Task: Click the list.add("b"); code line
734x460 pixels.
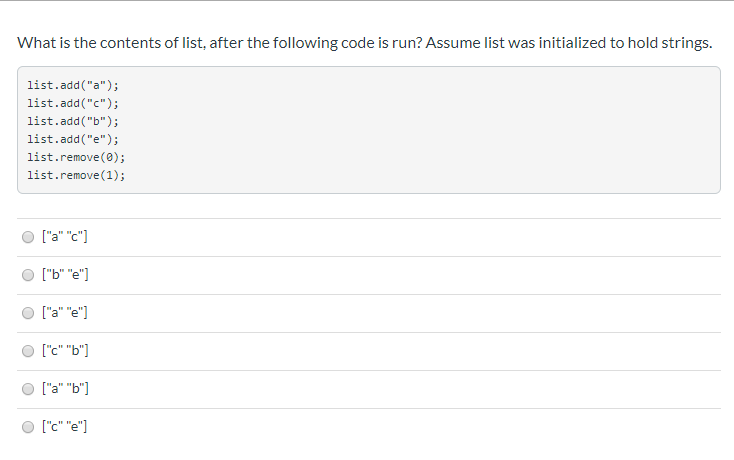Action: click(73, 121)
